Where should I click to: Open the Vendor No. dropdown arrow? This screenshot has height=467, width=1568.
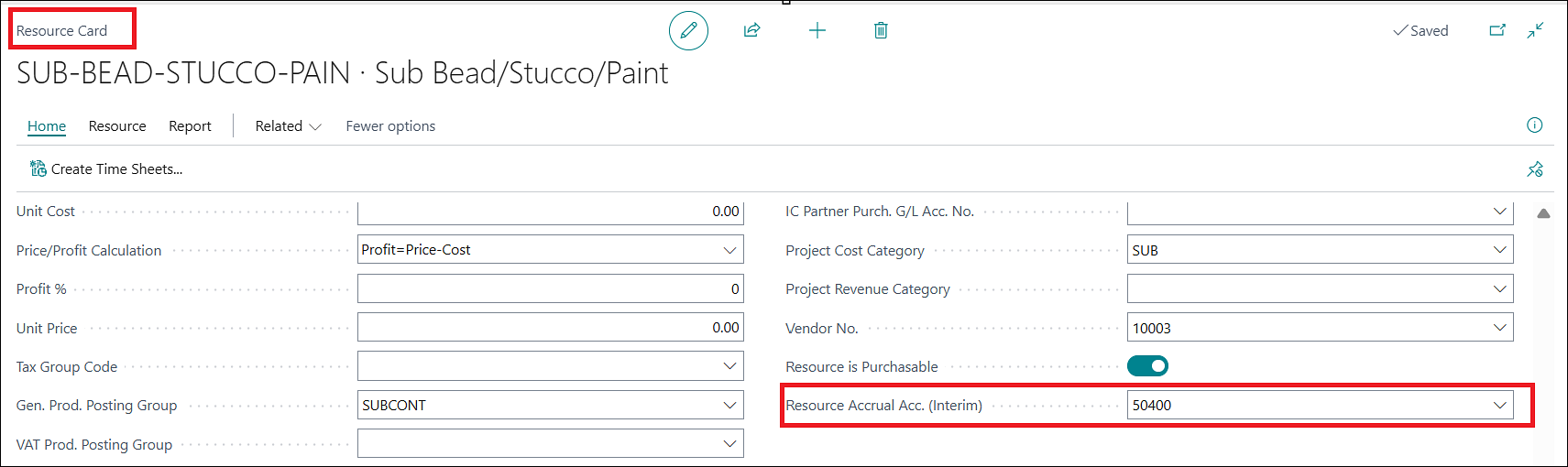pyautogui.click(x=1499, y=328)
